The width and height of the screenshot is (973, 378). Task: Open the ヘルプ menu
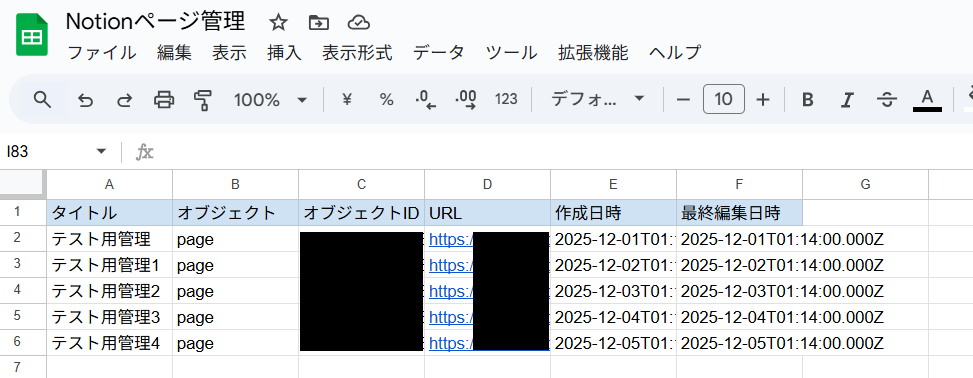(x=675, y=53)
